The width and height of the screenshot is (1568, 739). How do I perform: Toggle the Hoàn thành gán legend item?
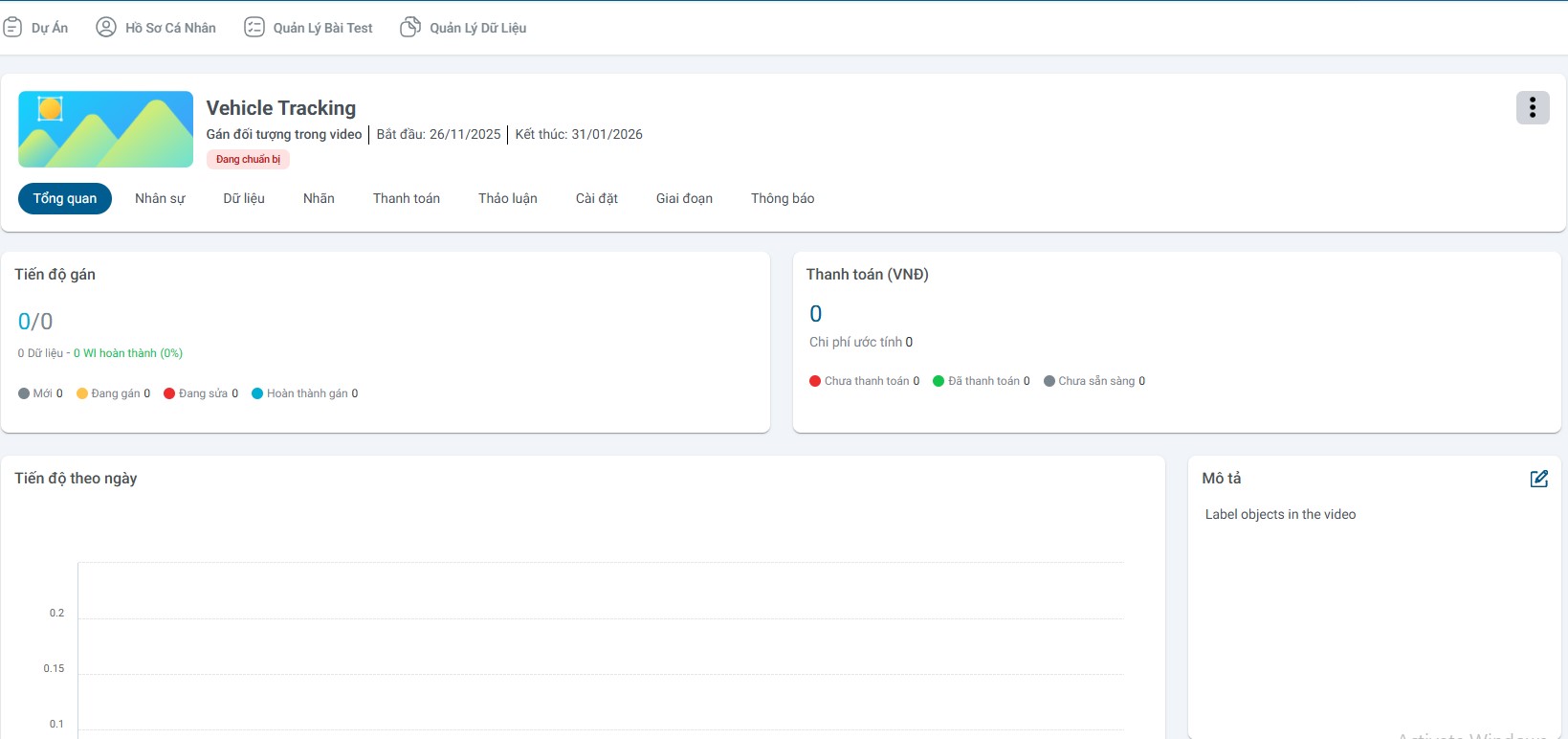point(304,393)
